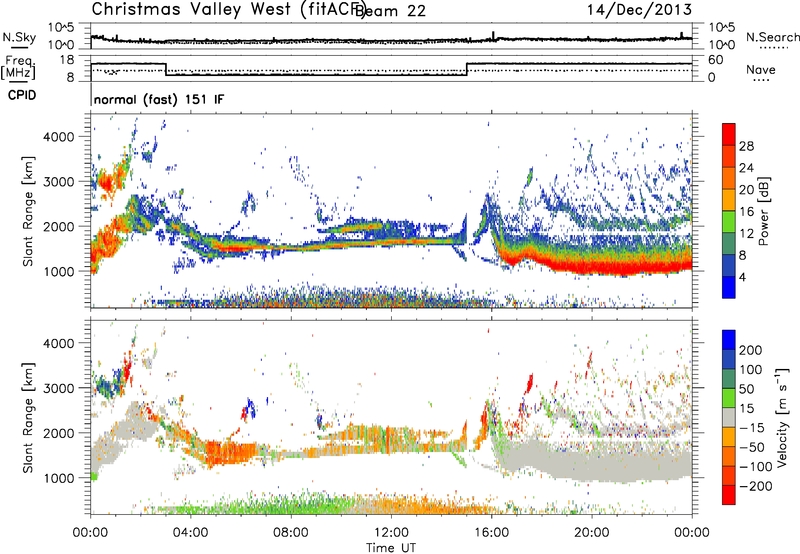Click the 'N.Search' legend label

click(773, 37)
